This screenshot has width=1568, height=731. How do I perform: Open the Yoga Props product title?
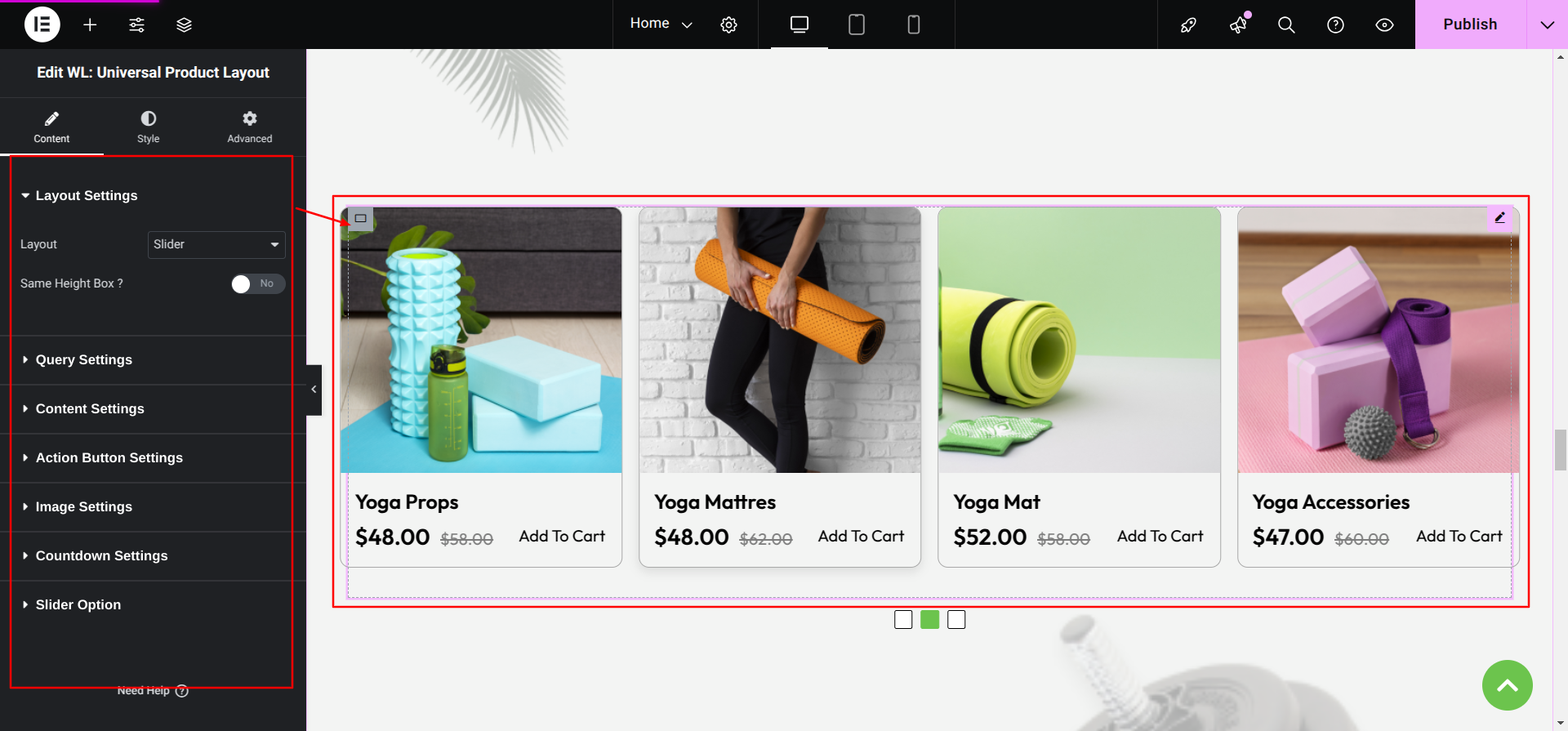click(x=407, y=502)
